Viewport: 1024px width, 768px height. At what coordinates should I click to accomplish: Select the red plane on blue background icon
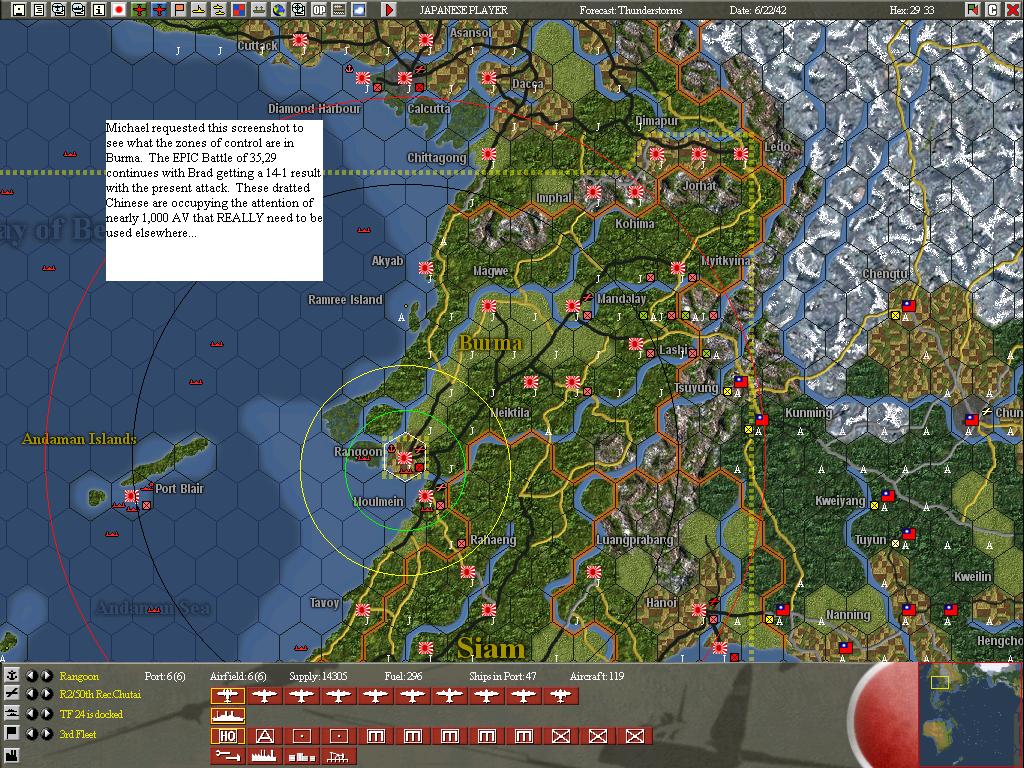159,9
